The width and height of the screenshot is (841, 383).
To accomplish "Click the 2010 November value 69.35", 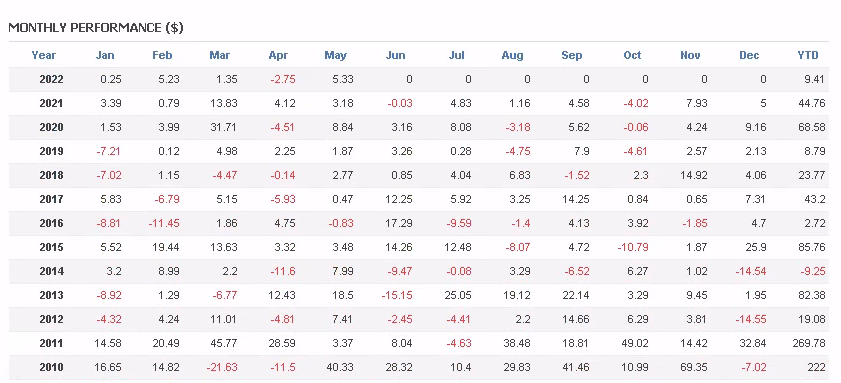I will tap(694, 367).
